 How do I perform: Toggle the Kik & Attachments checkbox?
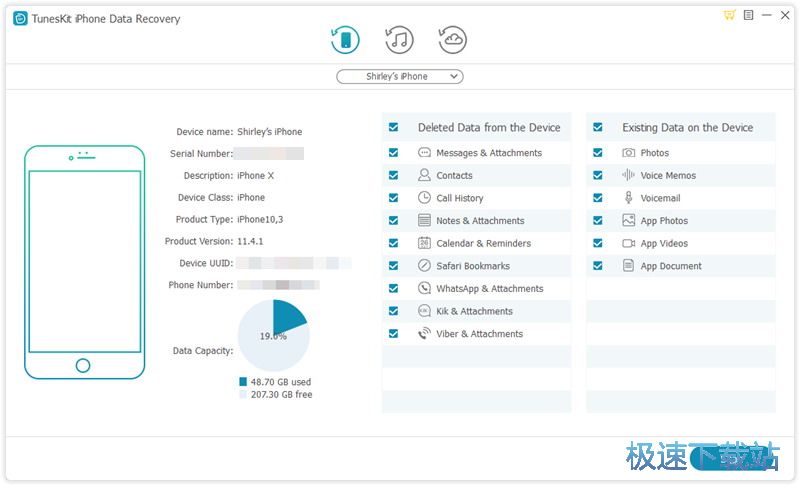pyautogui.click(x=393, y=311)
